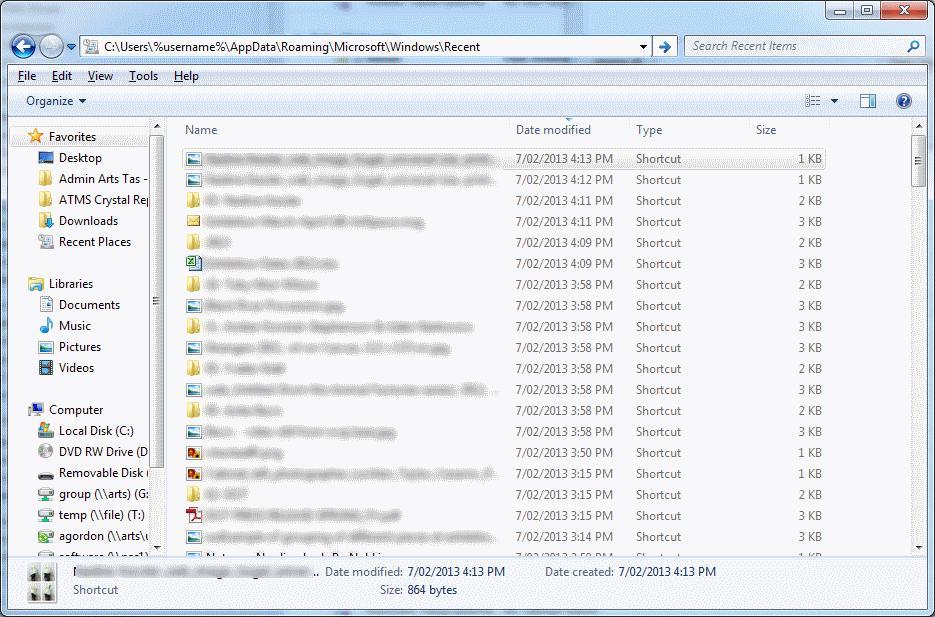Select Libraries in the navigation pane
Screen dimensions: 935x617
pos(71,284)
